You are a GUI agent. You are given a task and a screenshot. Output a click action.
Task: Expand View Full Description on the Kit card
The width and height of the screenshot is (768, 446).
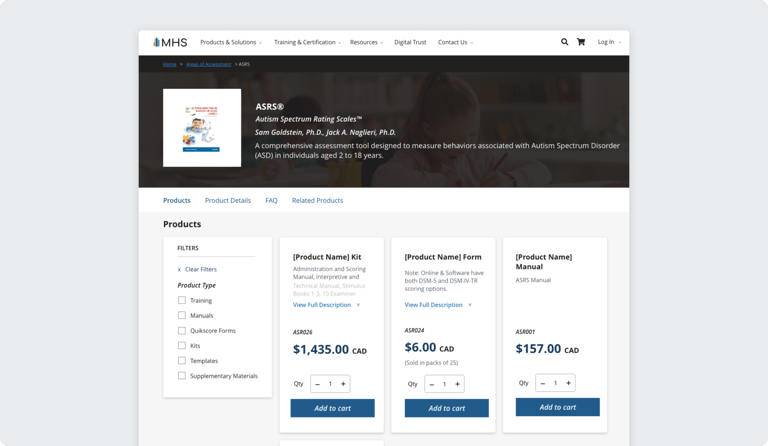(326, 305)
